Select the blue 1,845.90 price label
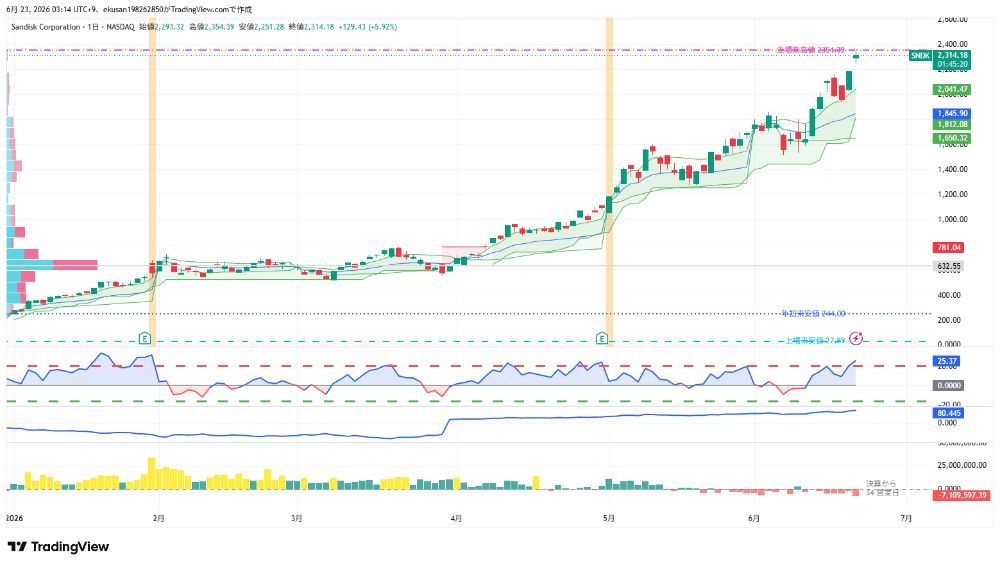The height and width of the screenshot is (566, 1000). (952, 114)
